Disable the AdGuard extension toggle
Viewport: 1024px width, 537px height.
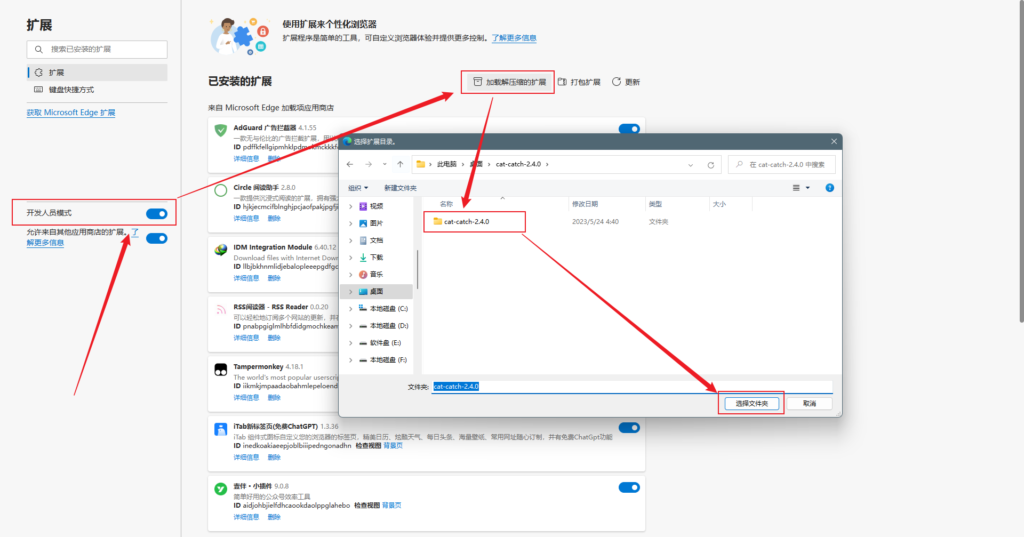point(629,129)
